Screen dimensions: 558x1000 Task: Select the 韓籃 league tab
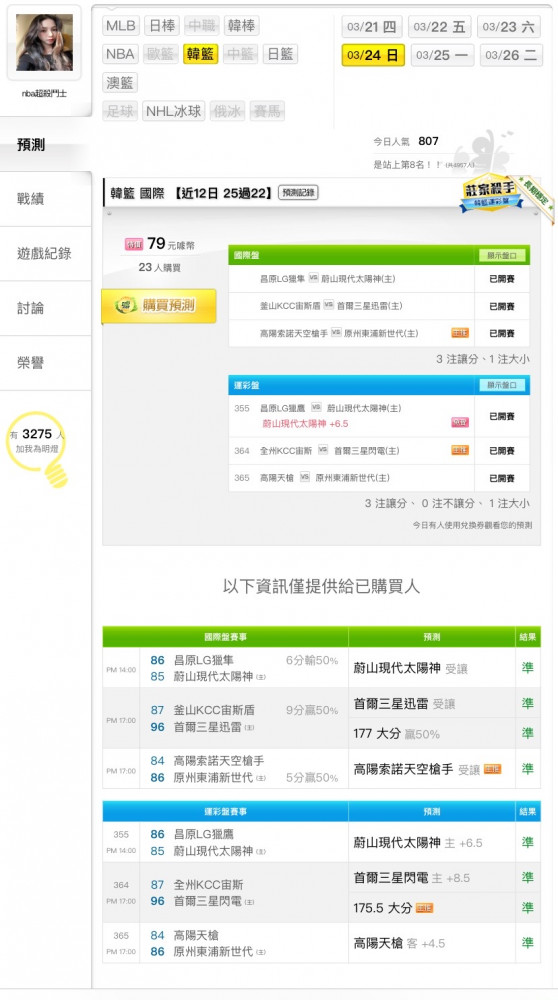200,54
